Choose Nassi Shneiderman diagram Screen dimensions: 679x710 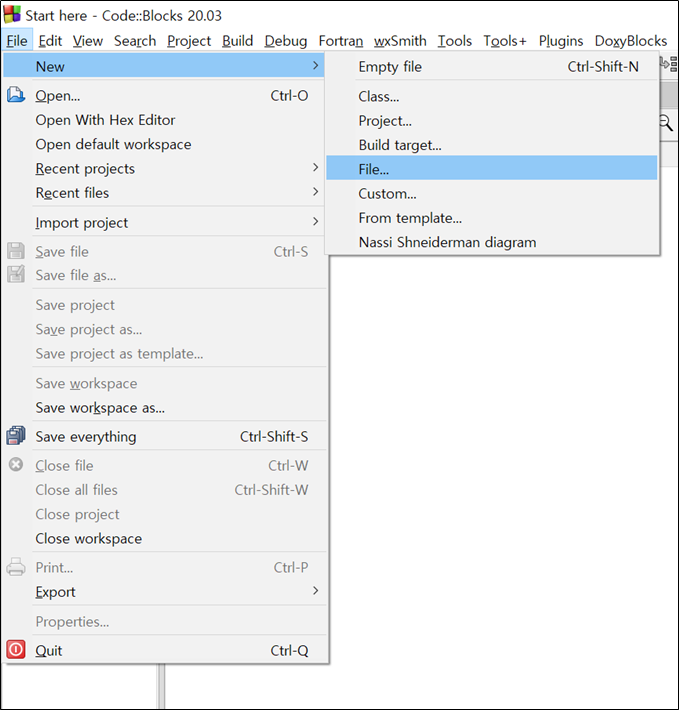(x=492, y=242)
